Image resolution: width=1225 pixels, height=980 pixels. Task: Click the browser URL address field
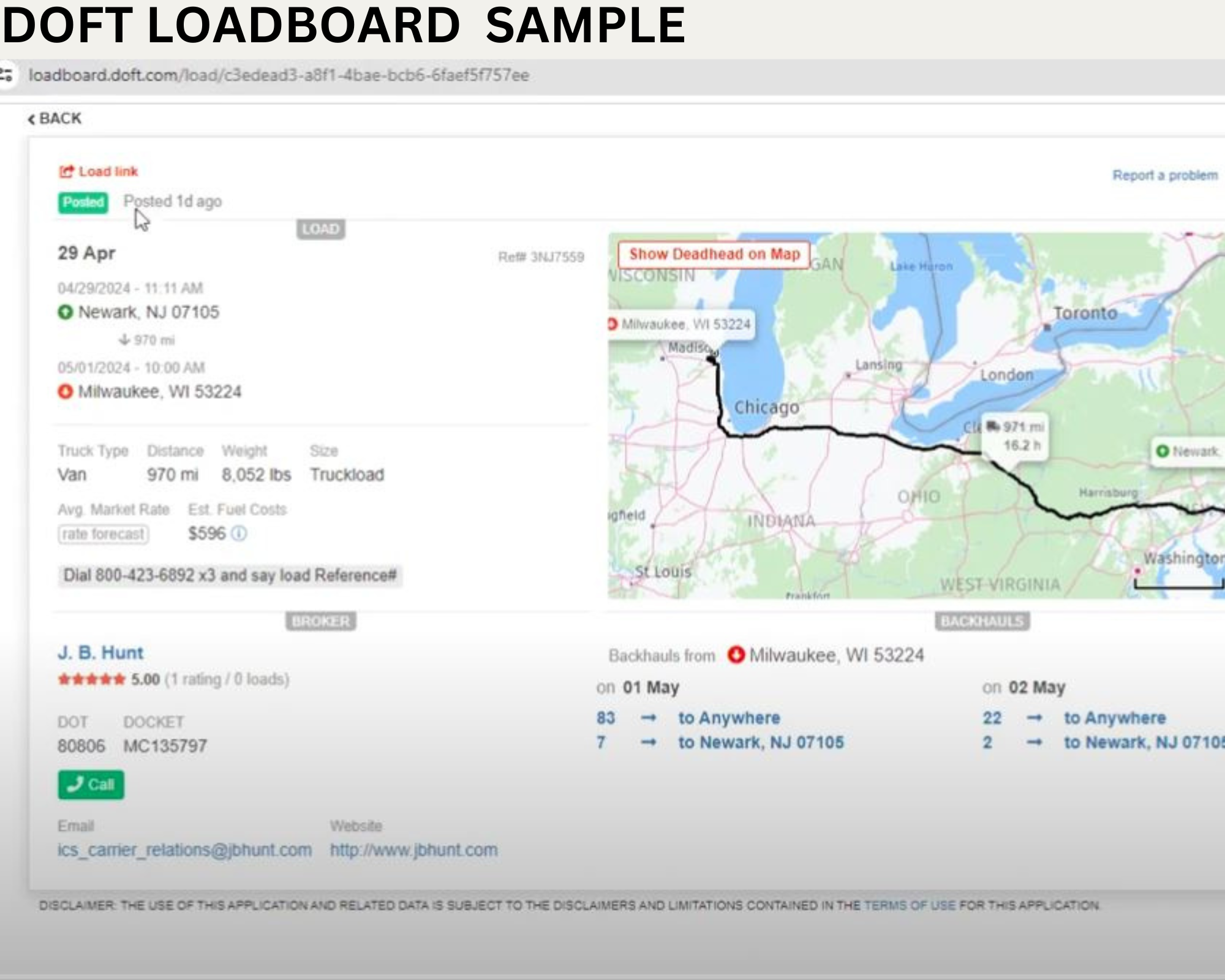(x=279, y=75)
